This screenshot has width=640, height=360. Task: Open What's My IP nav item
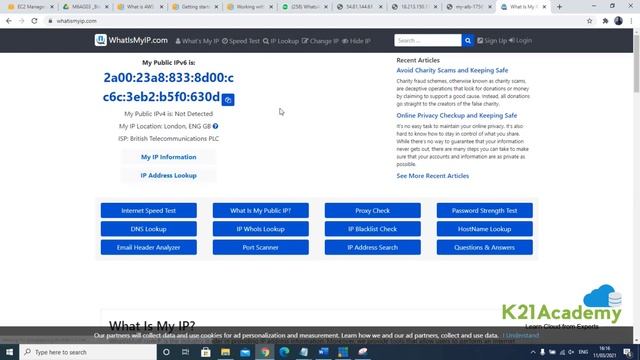[x=197, y=41]
